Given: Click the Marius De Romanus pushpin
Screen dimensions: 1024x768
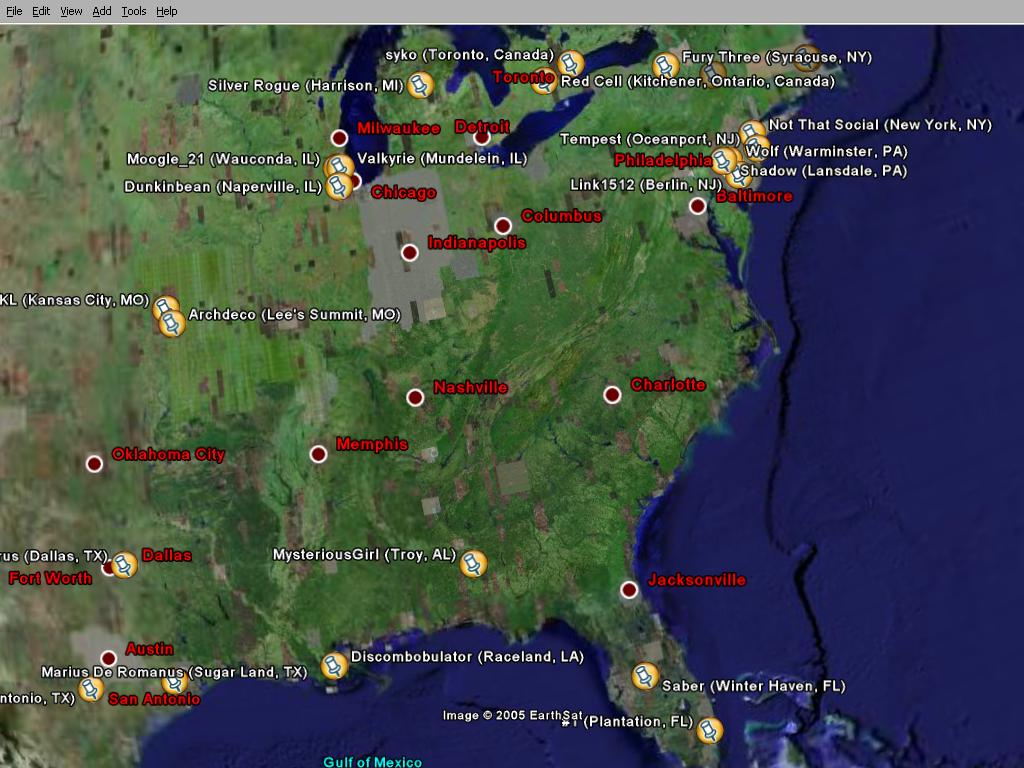Looking at the screenshot, I should point(175,682).
